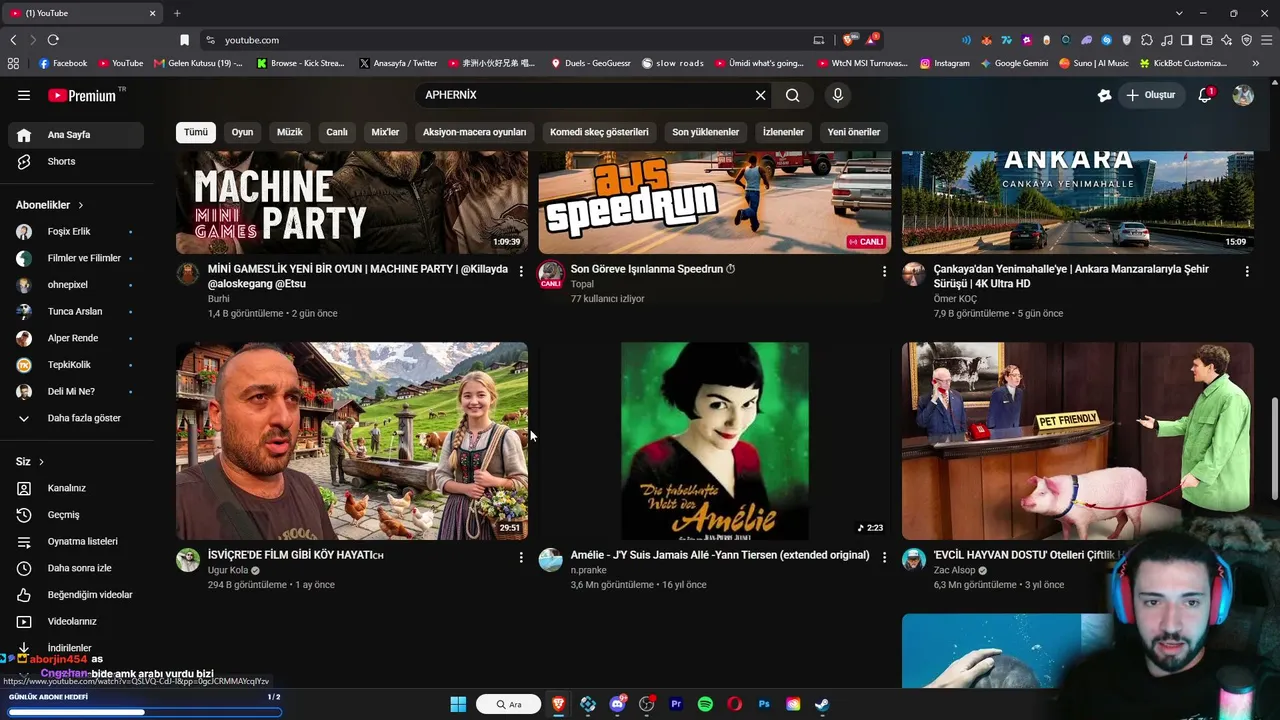This screenshot has height=720, width=1280.
Task: Open the Instagram bookmark
Action: click(944, 63)
